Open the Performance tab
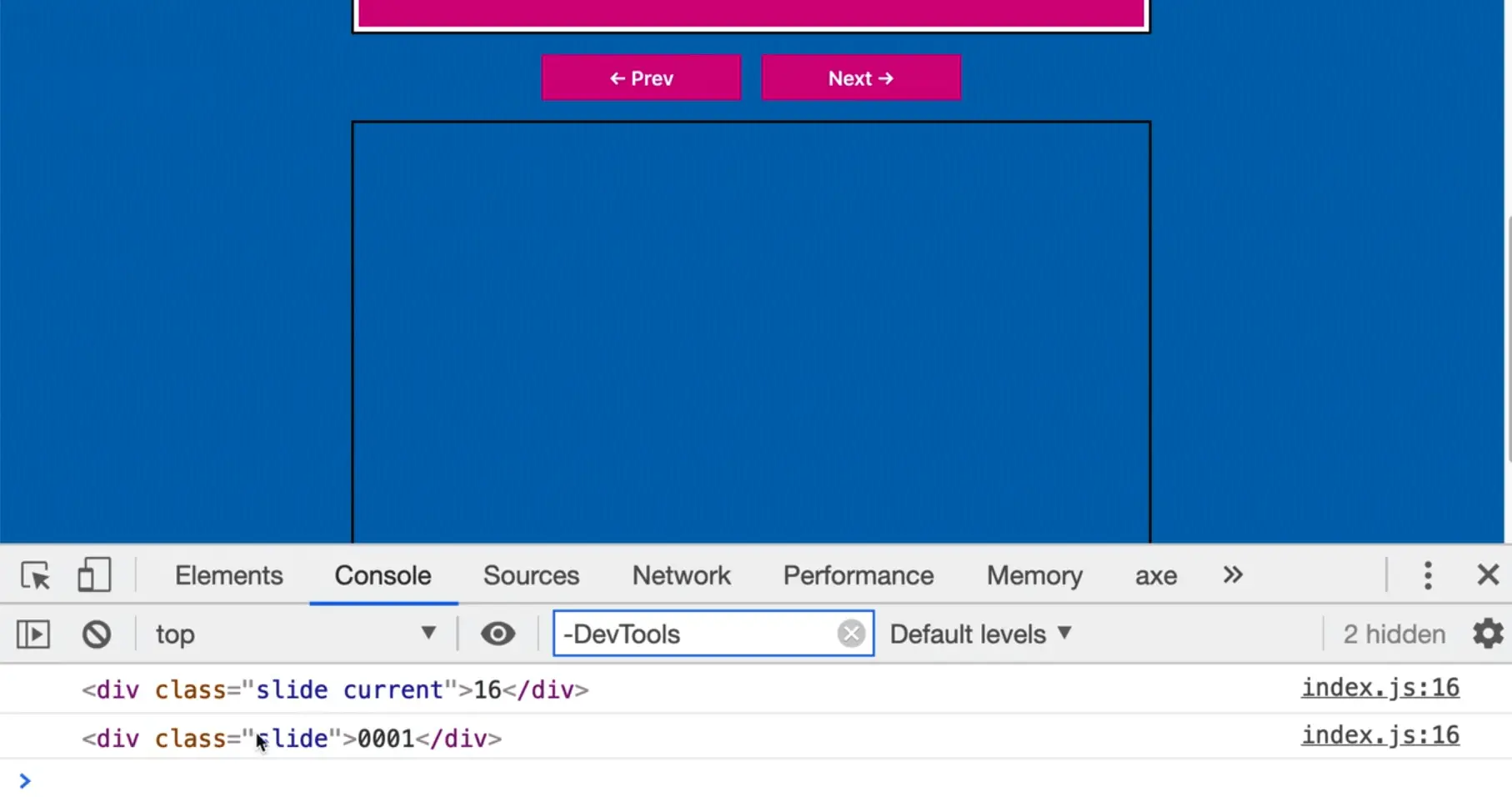The height and width of the screenshot is (797, 1512). point(858,575)
